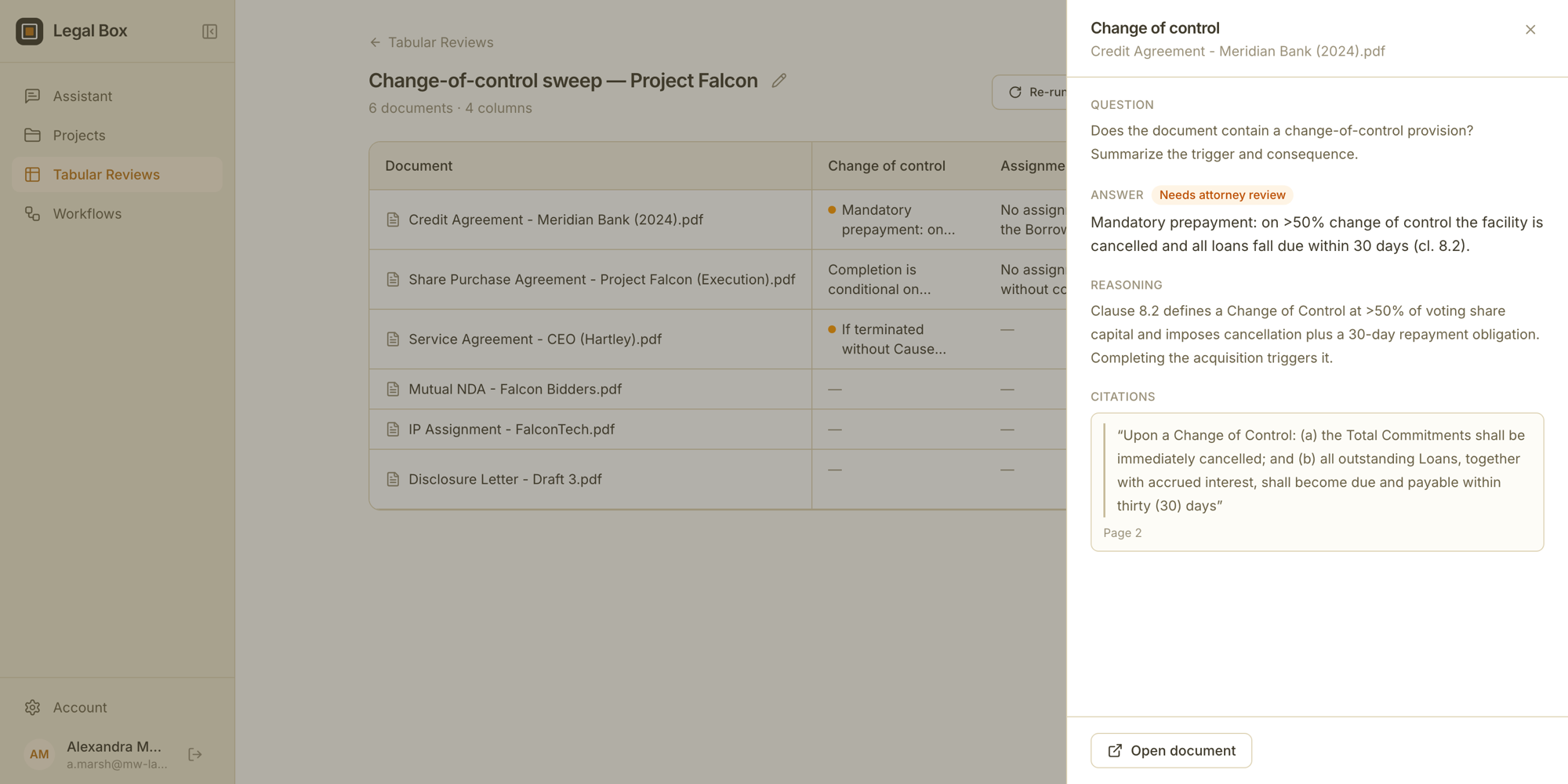Click the back arrow before Tabular Reviews
This screenshot has width=1568, height=784.
coord(375,42)
